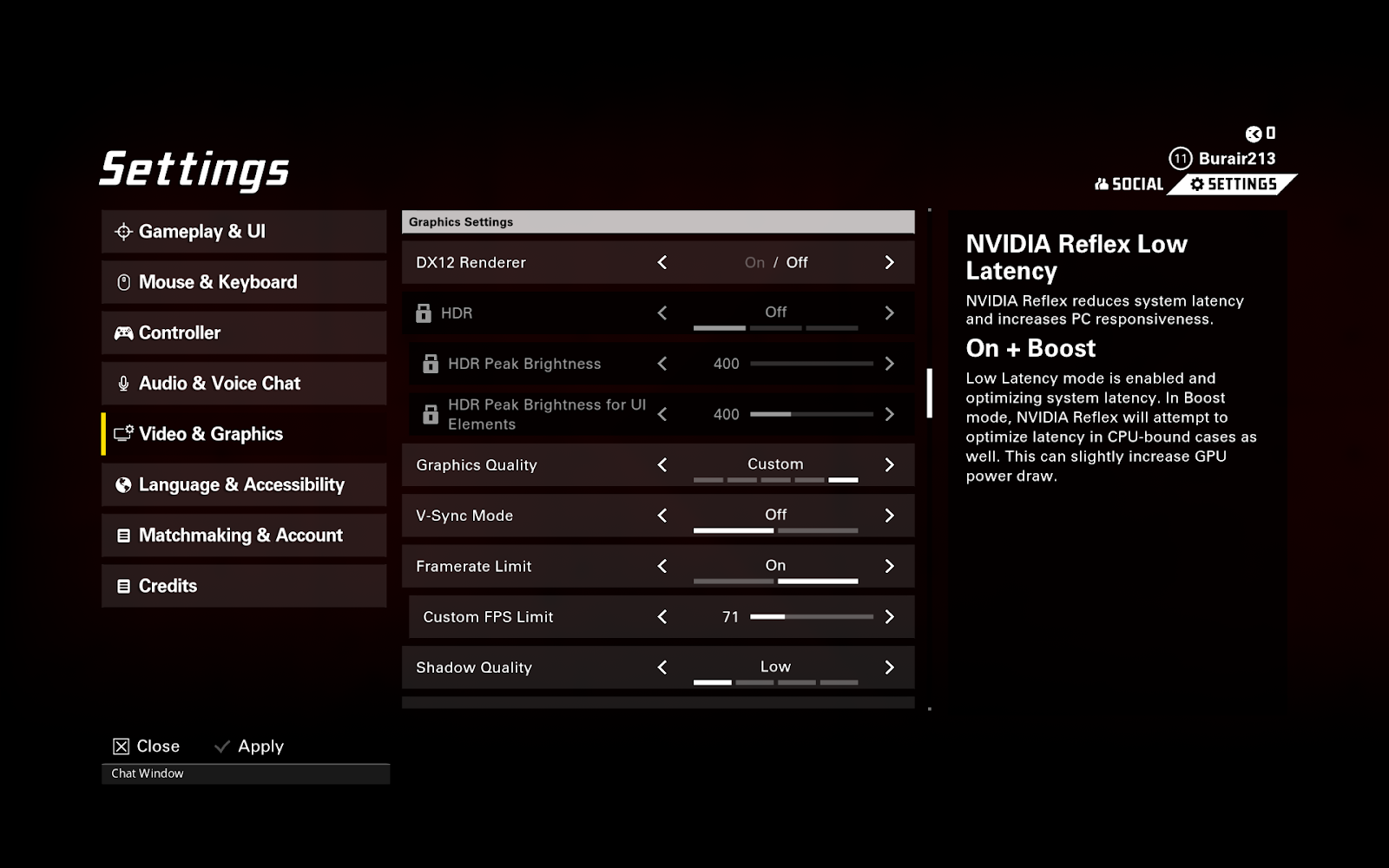Viewport: 1389px width, 868px height.
Task: Apply the settings changes
Action: (x=249, y=746)
